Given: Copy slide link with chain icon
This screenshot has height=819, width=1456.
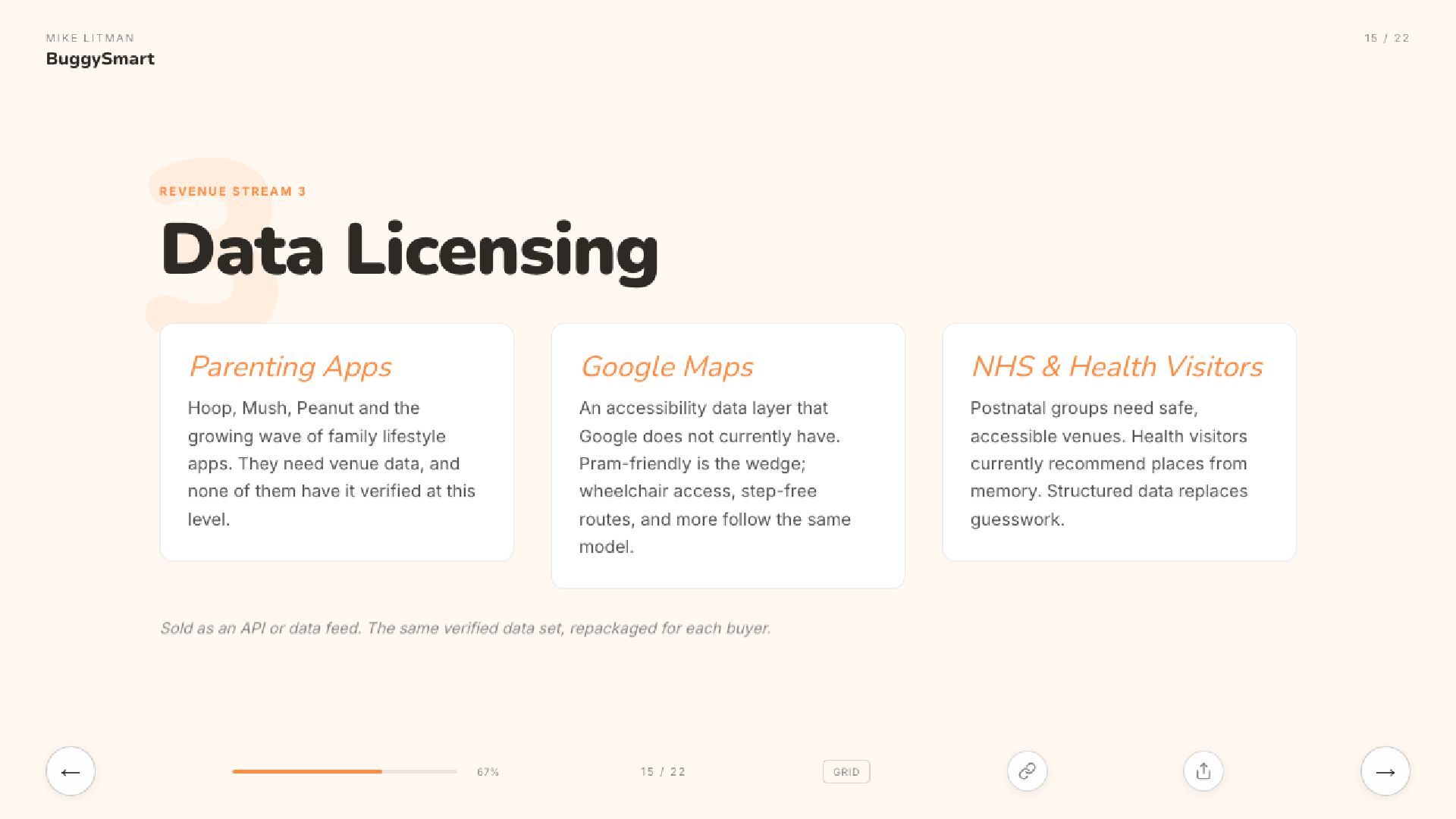Looking at the screenshot, I should coord(1027,771).
